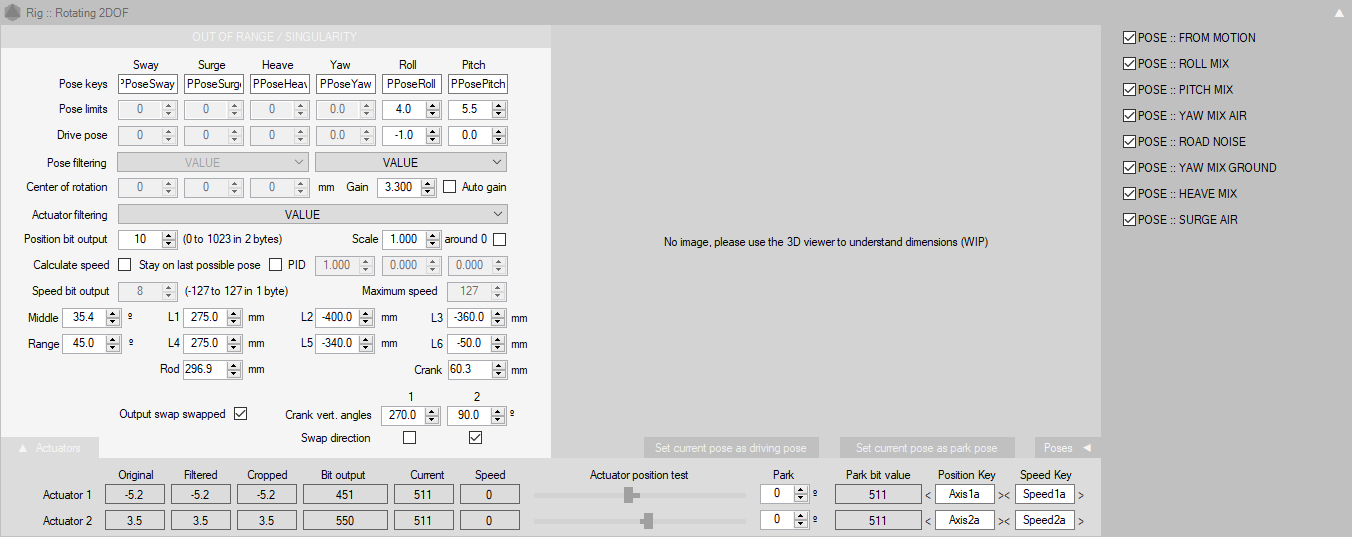Click the right arrow after Speed1a
Viewport: 1352px width, 537px height.
point(1081,494)
